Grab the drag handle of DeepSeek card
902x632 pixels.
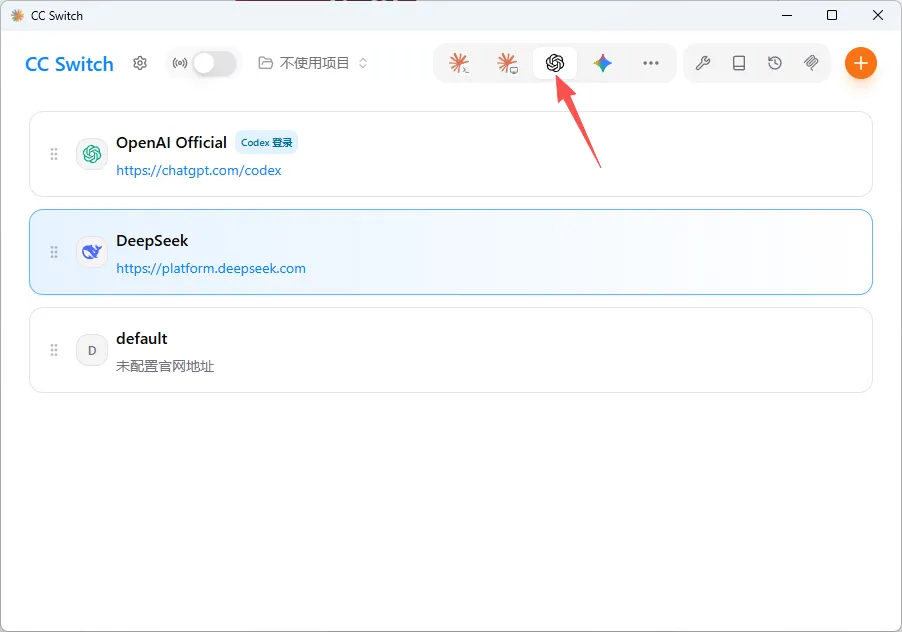coord(54,252)
